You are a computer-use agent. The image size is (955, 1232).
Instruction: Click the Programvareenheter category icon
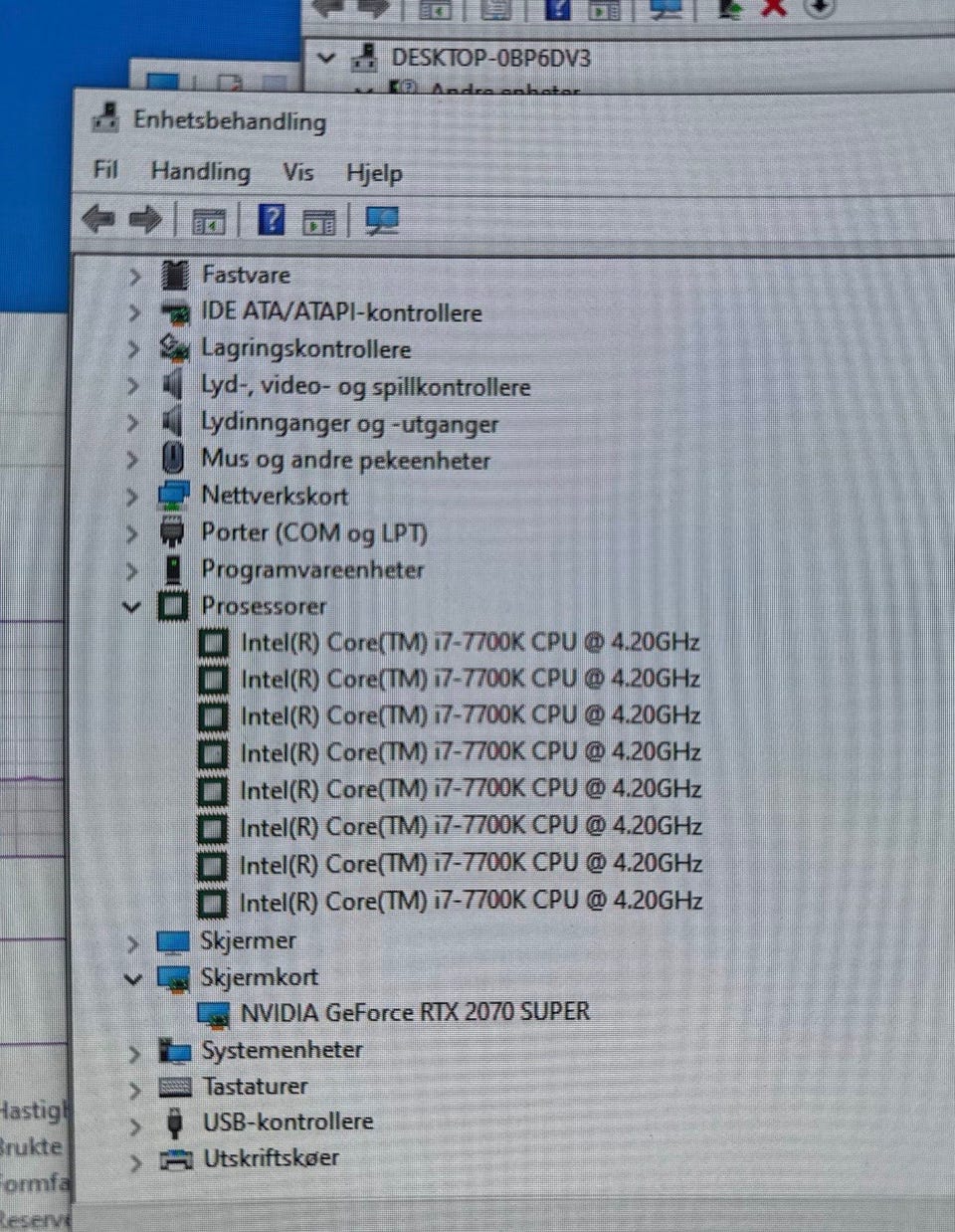(173, 570)
